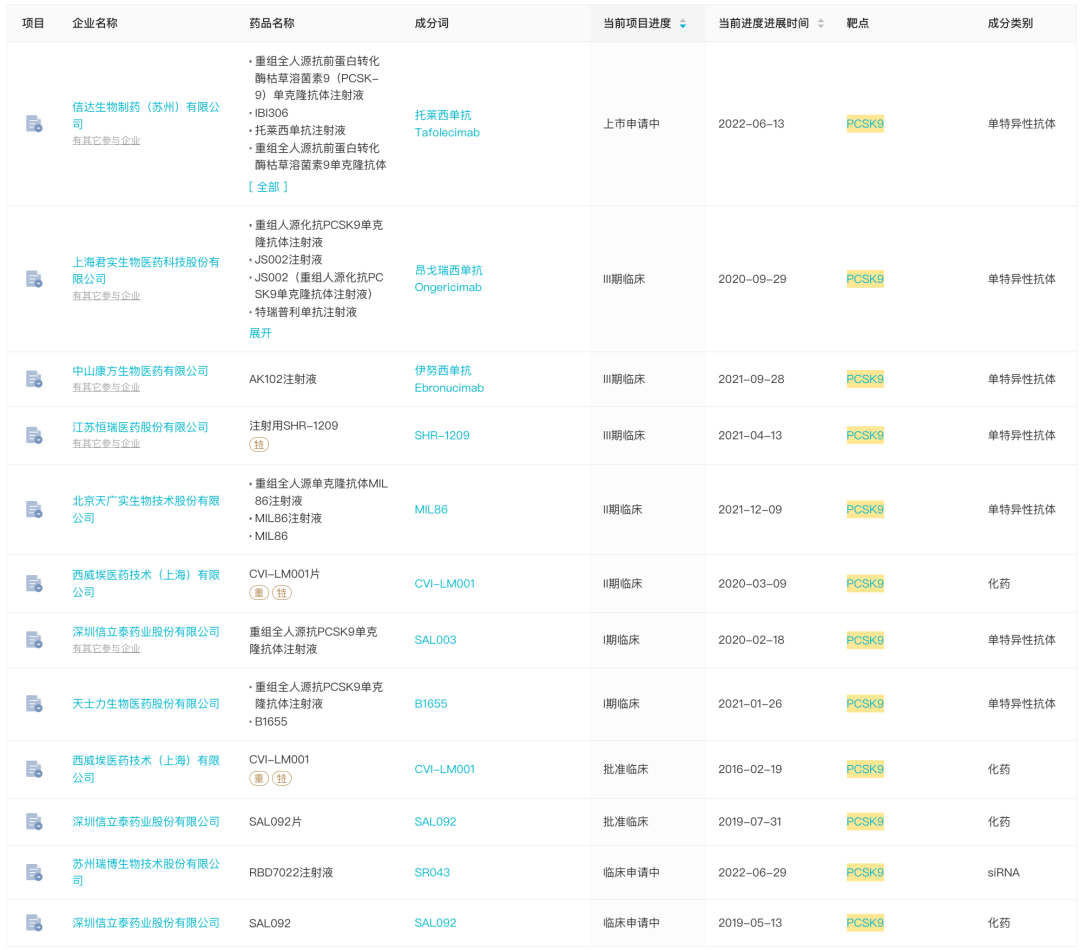Open project icon for 信达生物制药 row
The width and height of the screenshot is (1080, 950).
(x=34, y=124)
